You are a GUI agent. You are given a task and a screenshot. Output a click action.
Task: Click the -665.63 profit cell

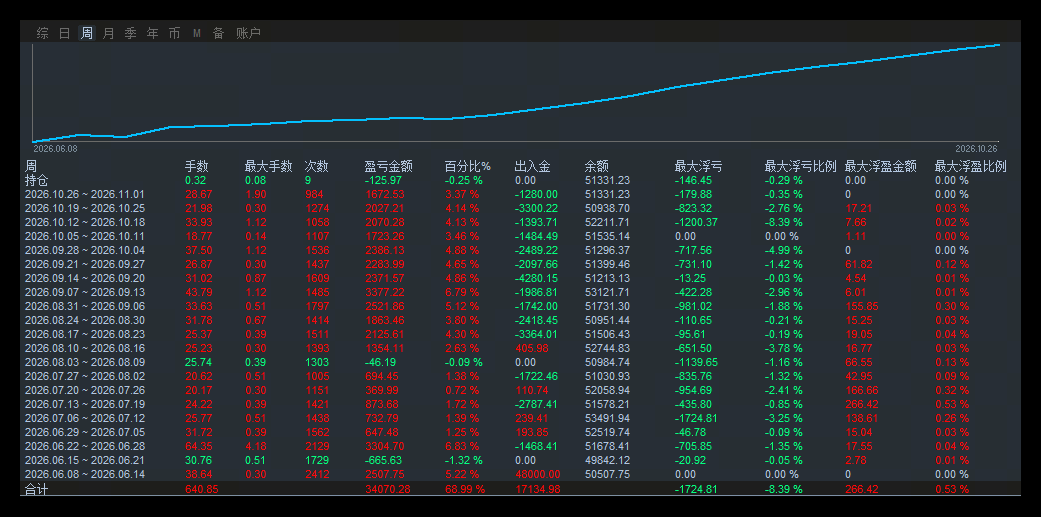pos(383,460)
